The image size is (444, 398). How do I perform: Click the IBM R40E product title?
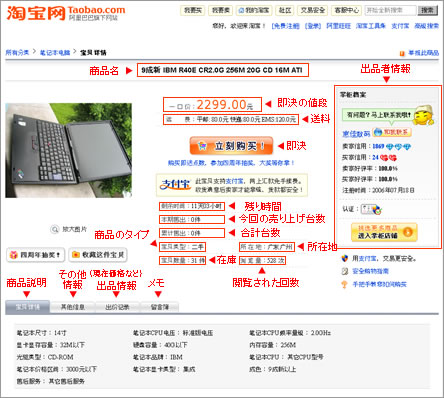pyautogui.click(x=222, y=70)
